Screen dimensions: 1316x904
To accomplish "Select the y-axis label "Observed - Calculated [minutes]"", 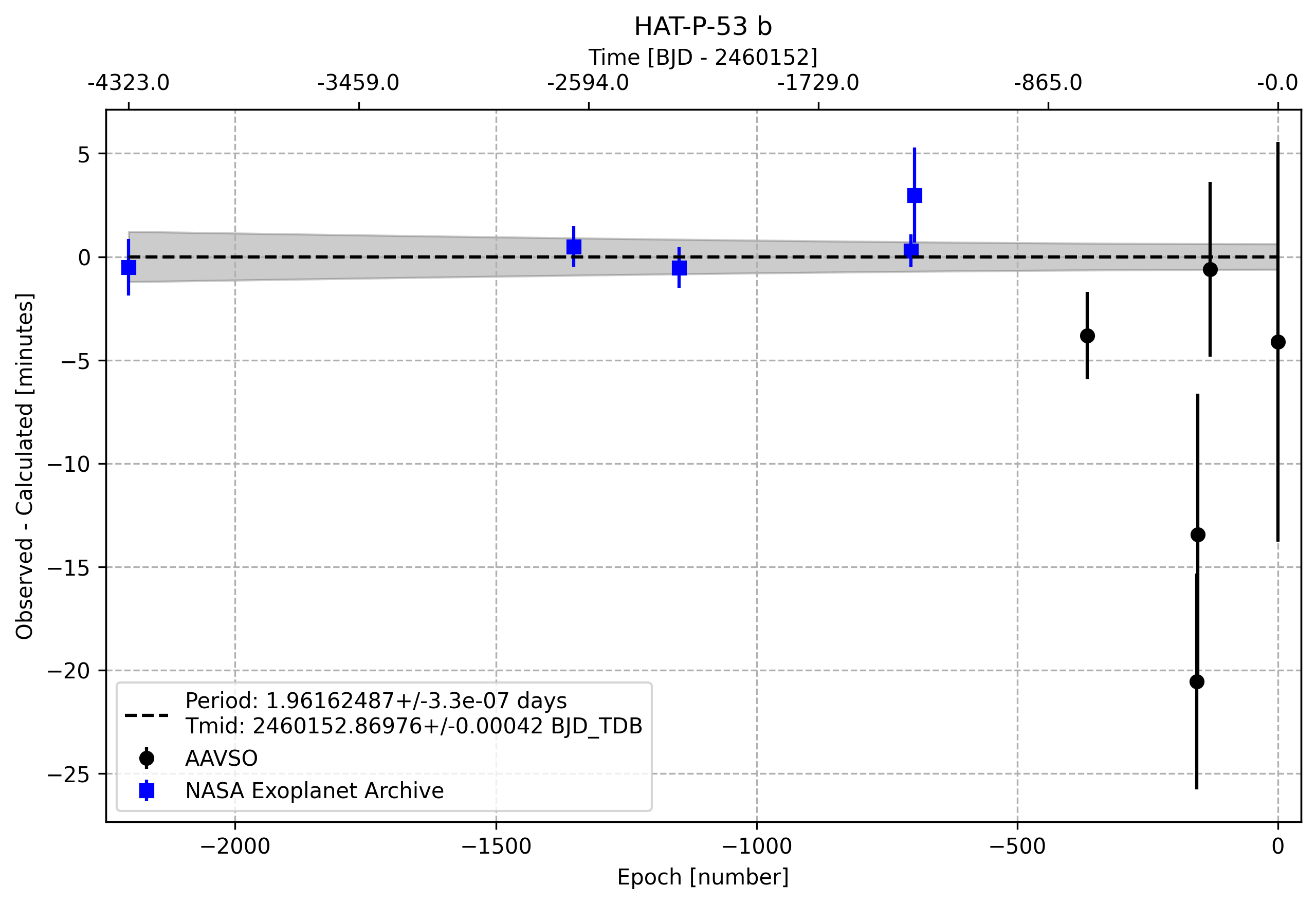I will [x=24, y=466].
